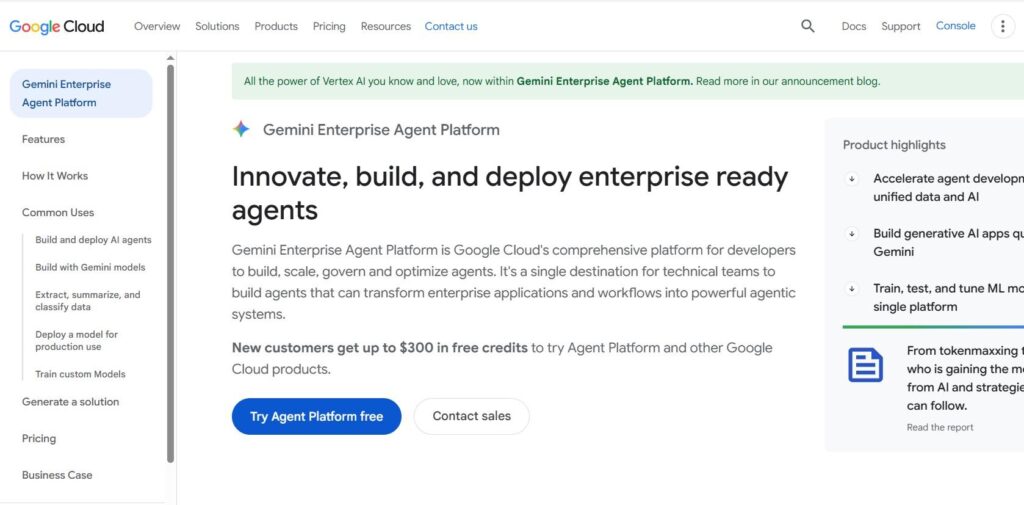This screenshot has width=1024, height=505.
Task: Click the document report icon
Action: point(865,365)
